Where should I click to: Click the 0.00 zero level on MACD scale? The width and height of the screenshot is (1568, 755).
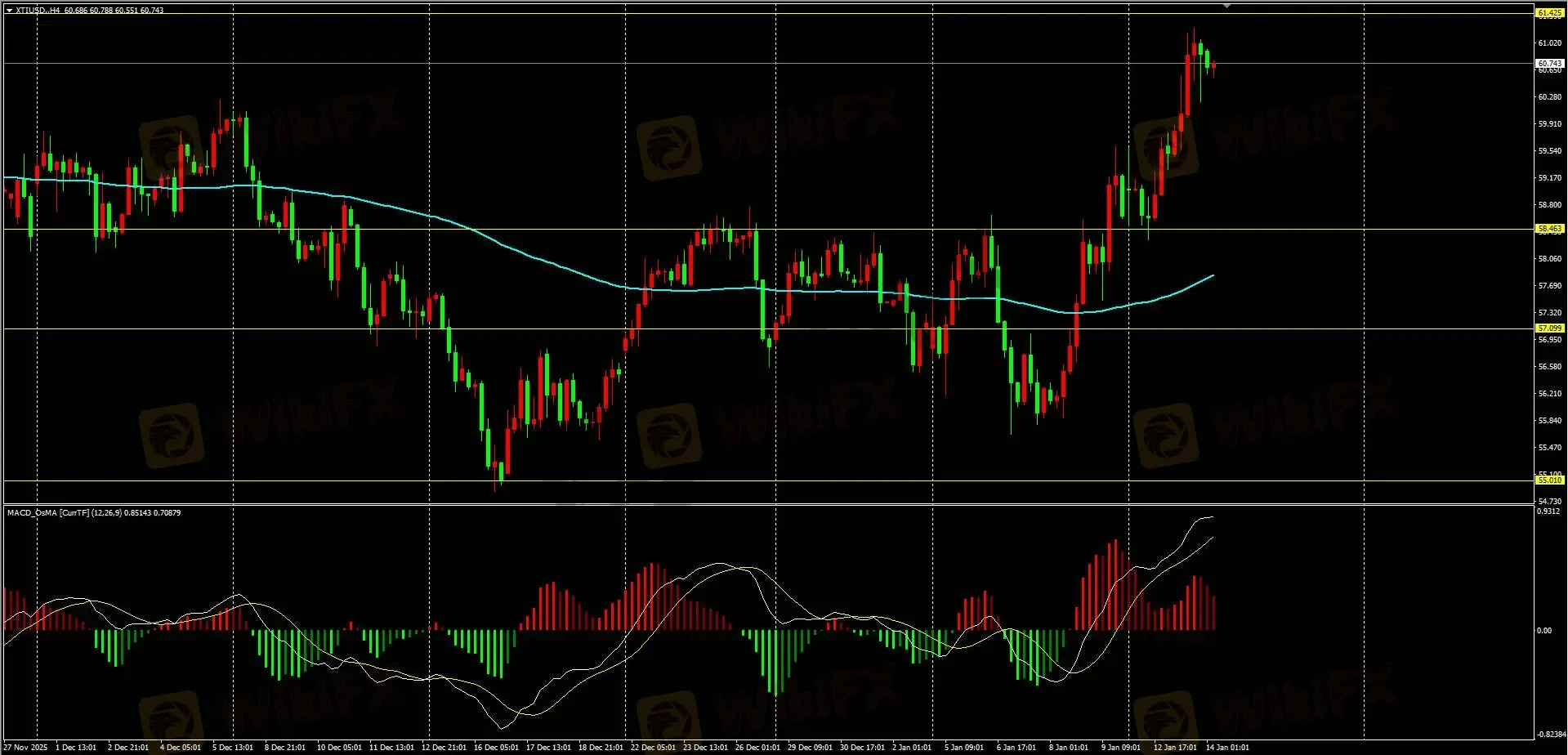point(1544,631)
